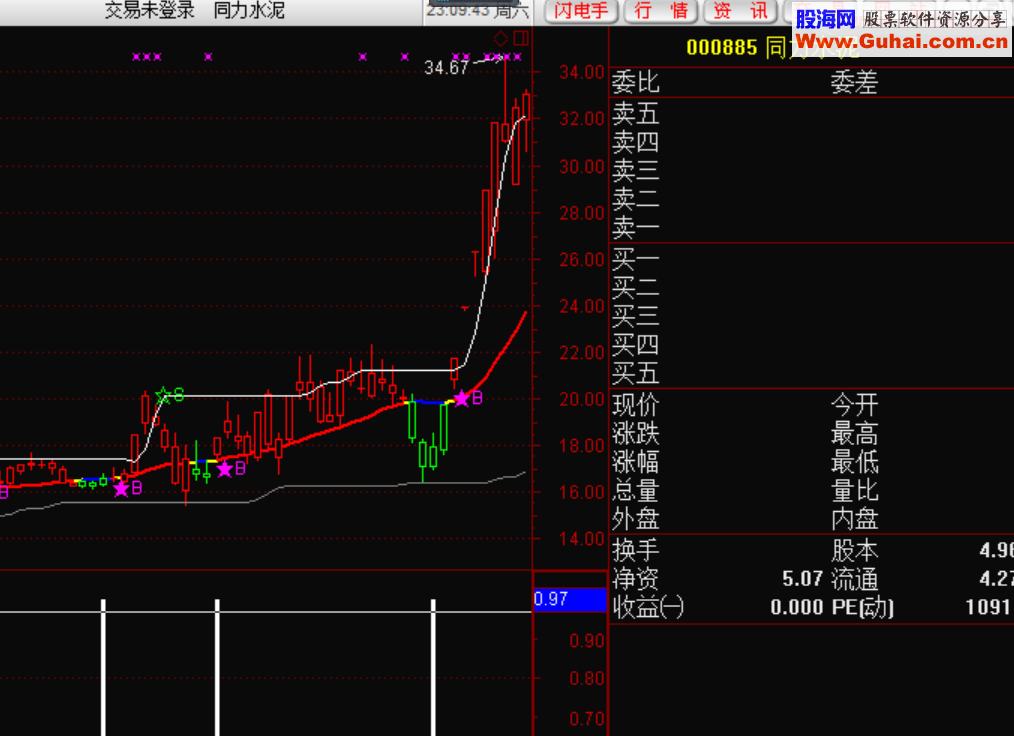Viewport: 1014px width, 736px height.
Task: Click the 涨跌 price change label
Action: [636, 434]
